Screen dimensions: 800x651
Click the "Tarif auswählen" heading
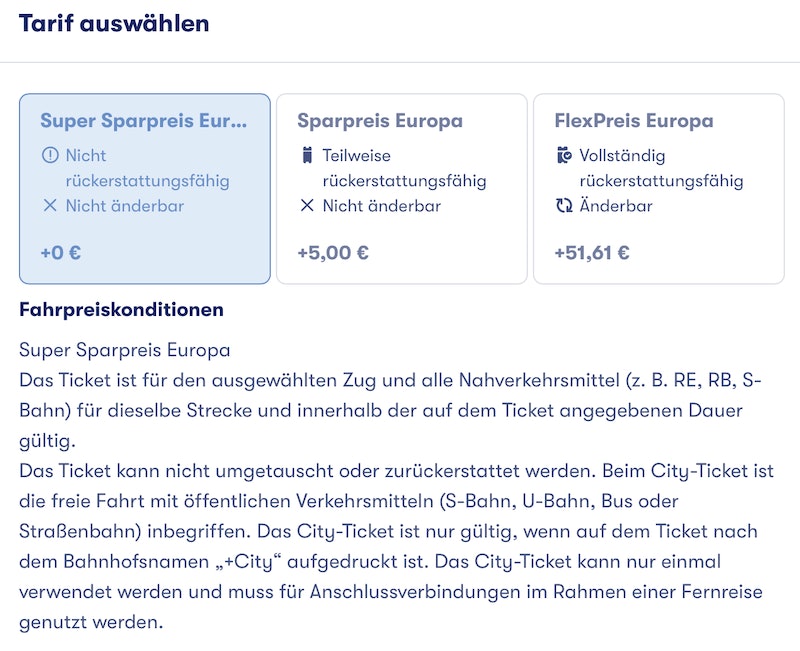pos(114,23)
